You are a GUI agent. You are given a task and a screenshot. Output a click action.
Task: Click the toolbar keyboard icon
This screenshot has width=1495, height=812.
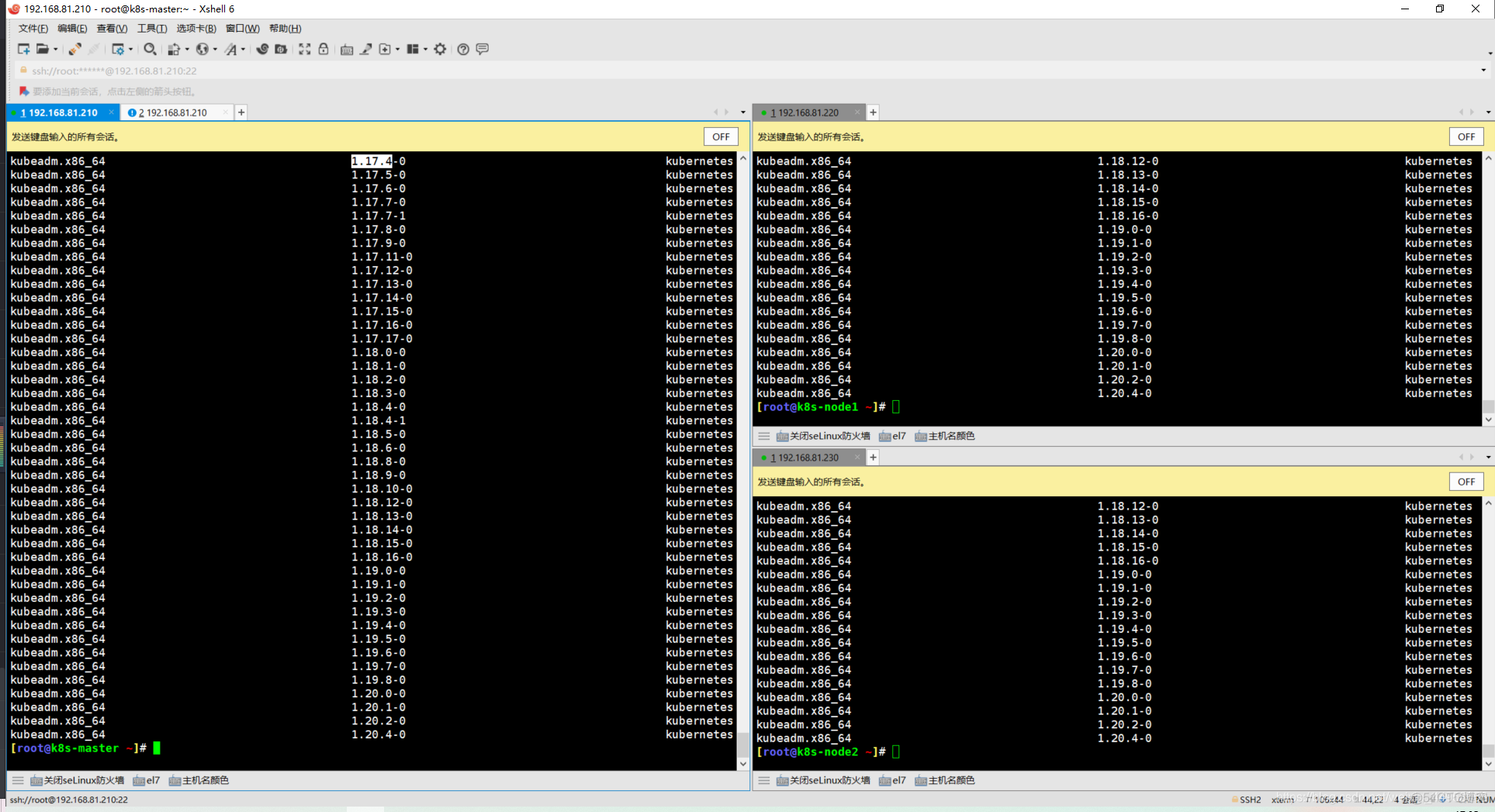[x=347, y=49]
